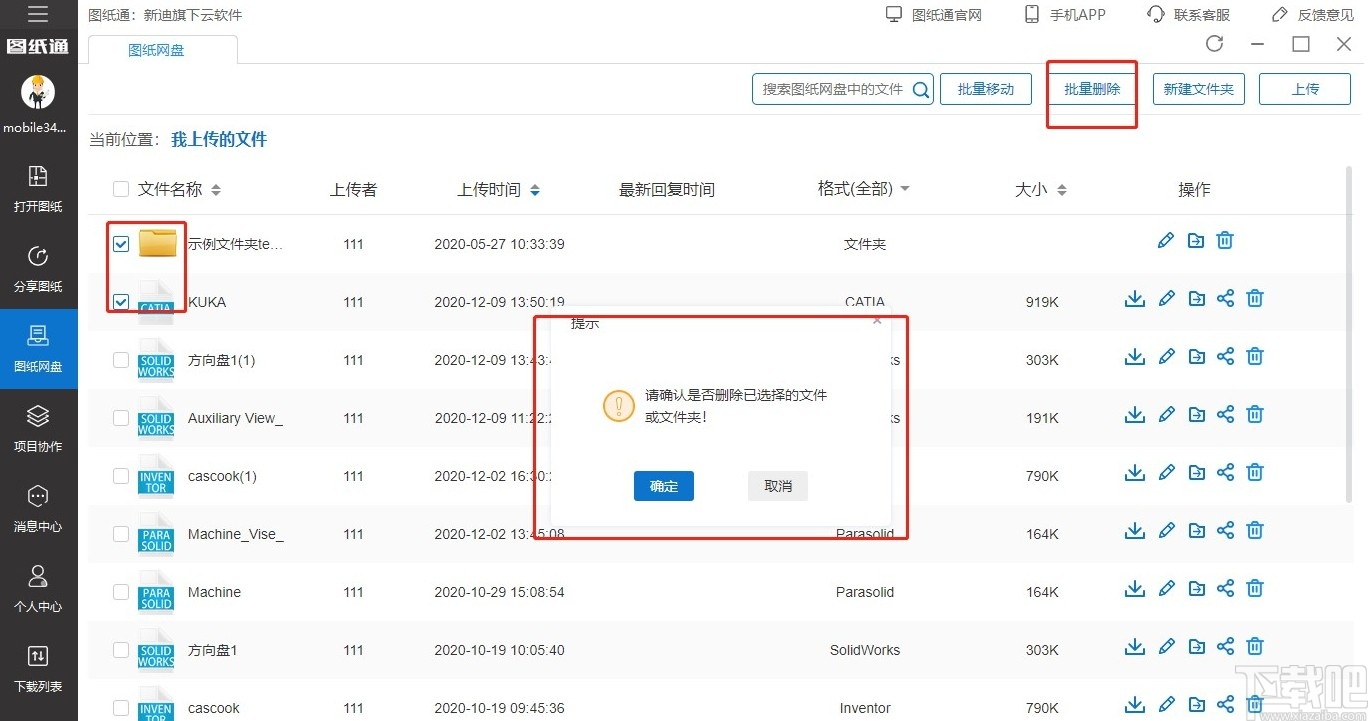
Task: Share the cascook(1) file
Action: [1225, 472]
